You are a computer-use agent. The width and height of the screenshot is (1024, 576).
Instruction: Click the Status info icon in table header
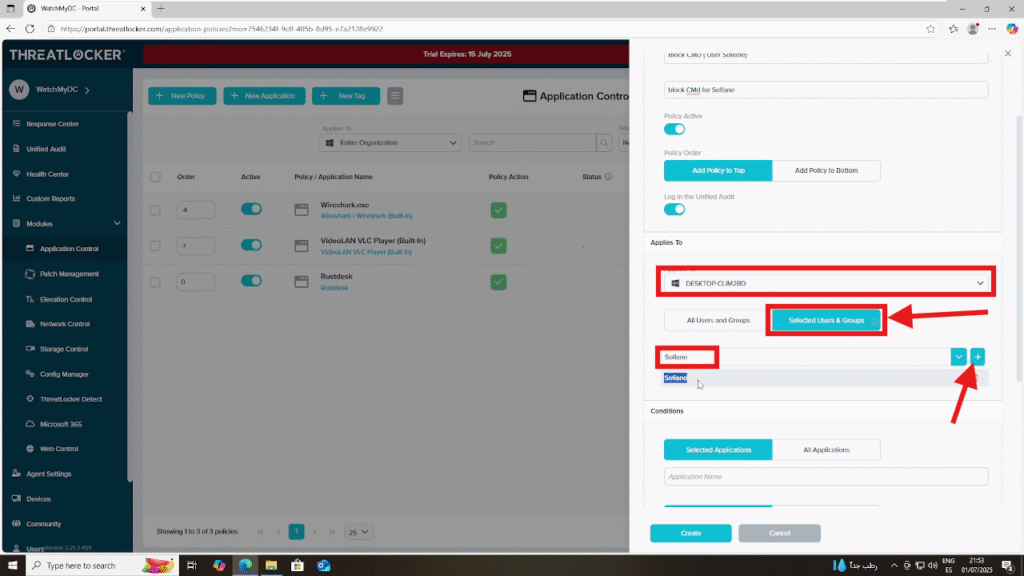click(608, 177)
